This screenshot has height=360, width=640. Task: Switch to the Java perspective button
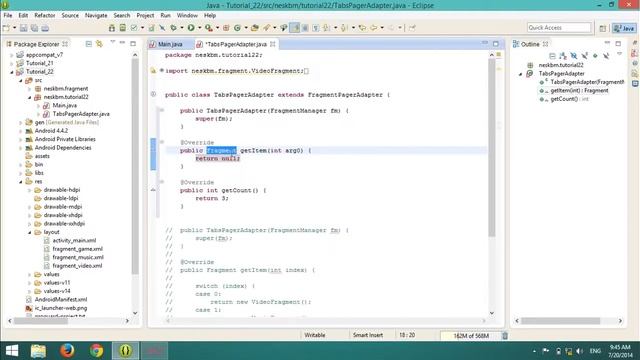click(624, 28)
